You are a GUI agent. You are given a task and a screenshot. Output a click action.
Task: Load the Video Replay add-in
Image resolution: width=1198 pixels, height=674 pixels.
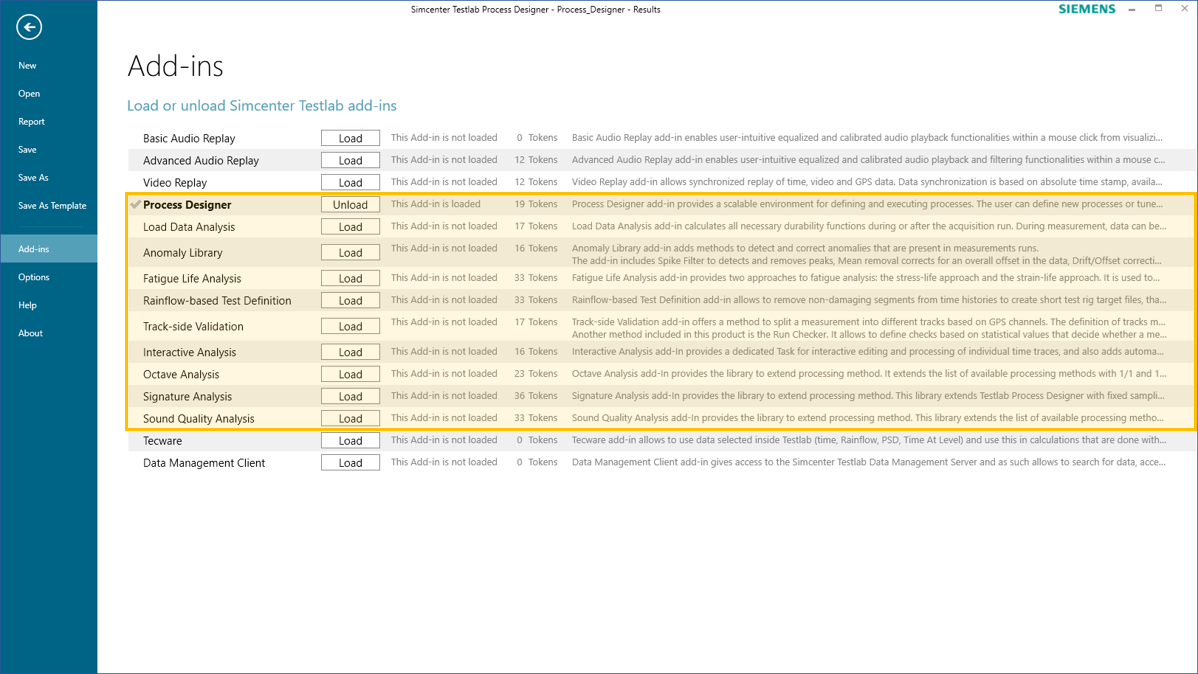350,183
